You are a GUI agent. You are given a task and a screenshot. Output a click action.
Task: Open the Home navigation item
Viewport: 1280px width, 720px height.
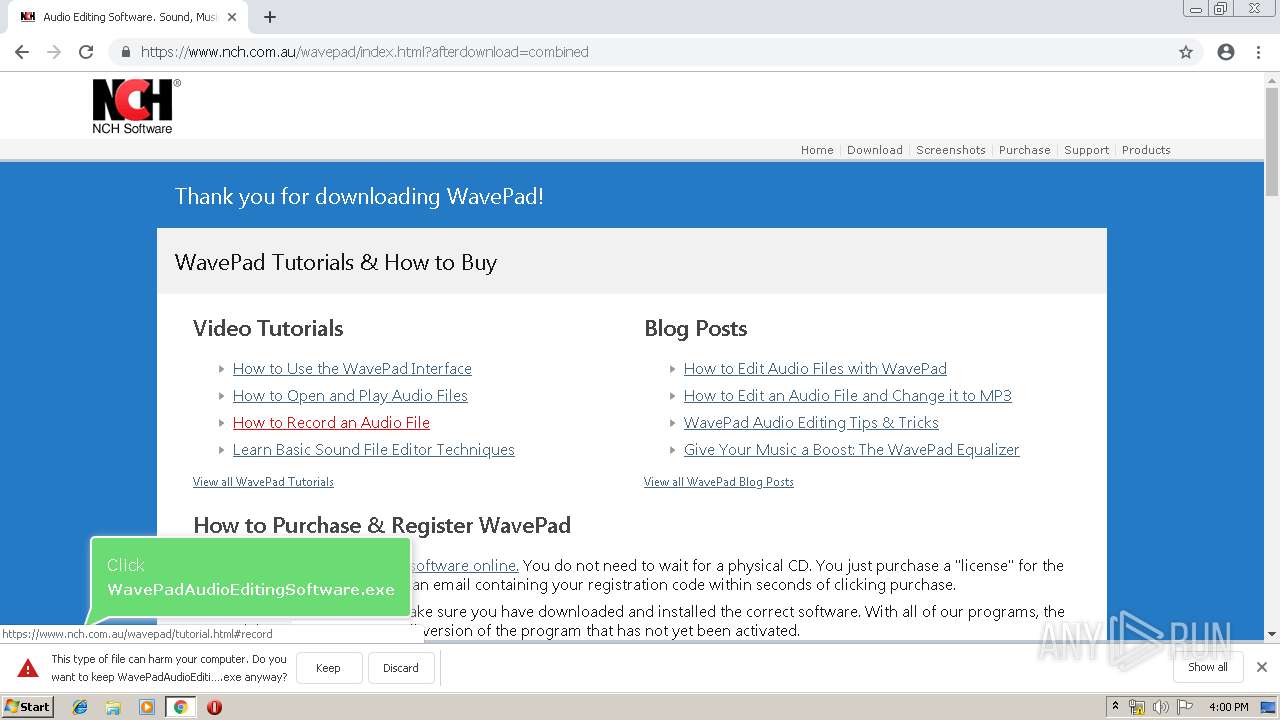point(817,150)
